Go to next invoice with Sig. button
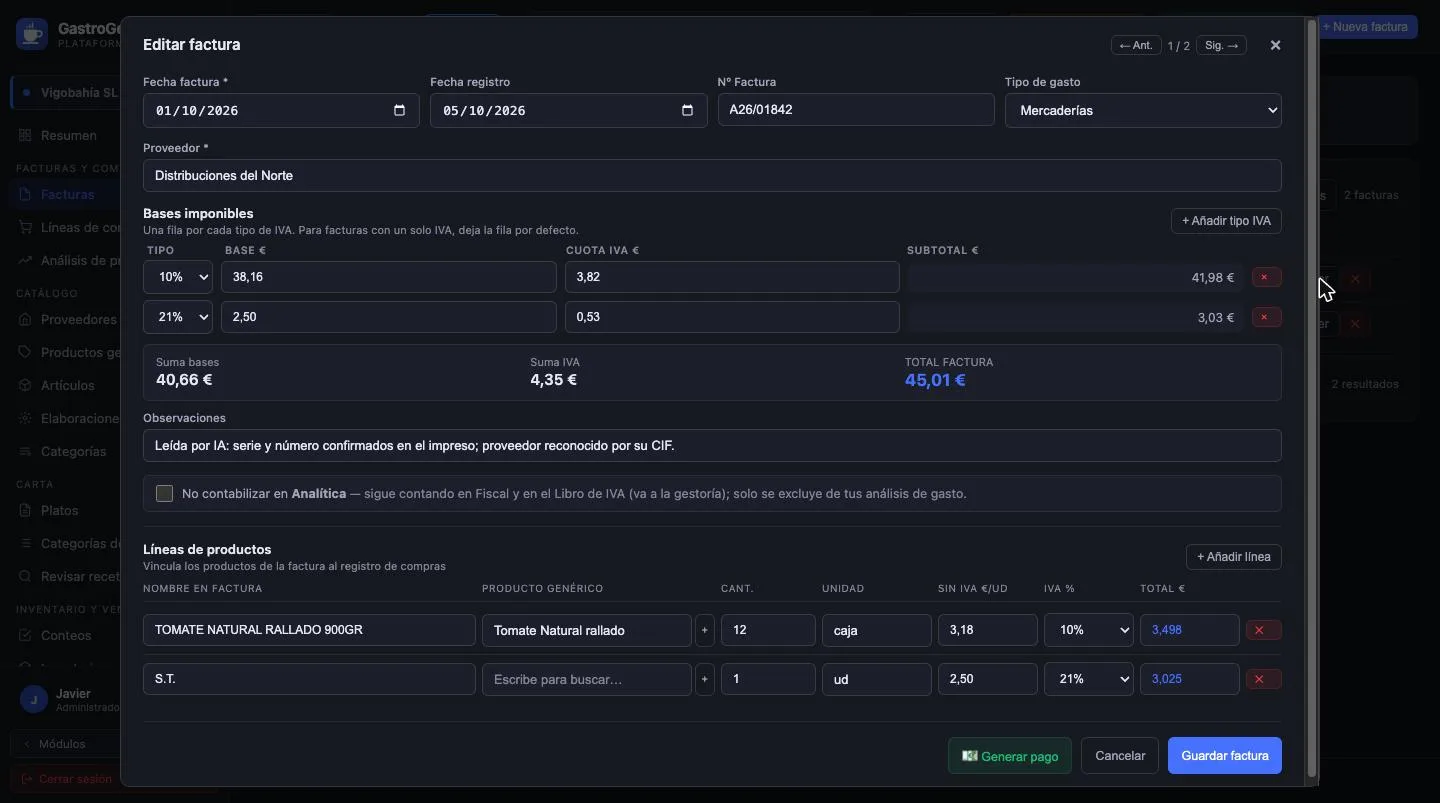The image size is (1440, 803). [x=1222, y=45]
